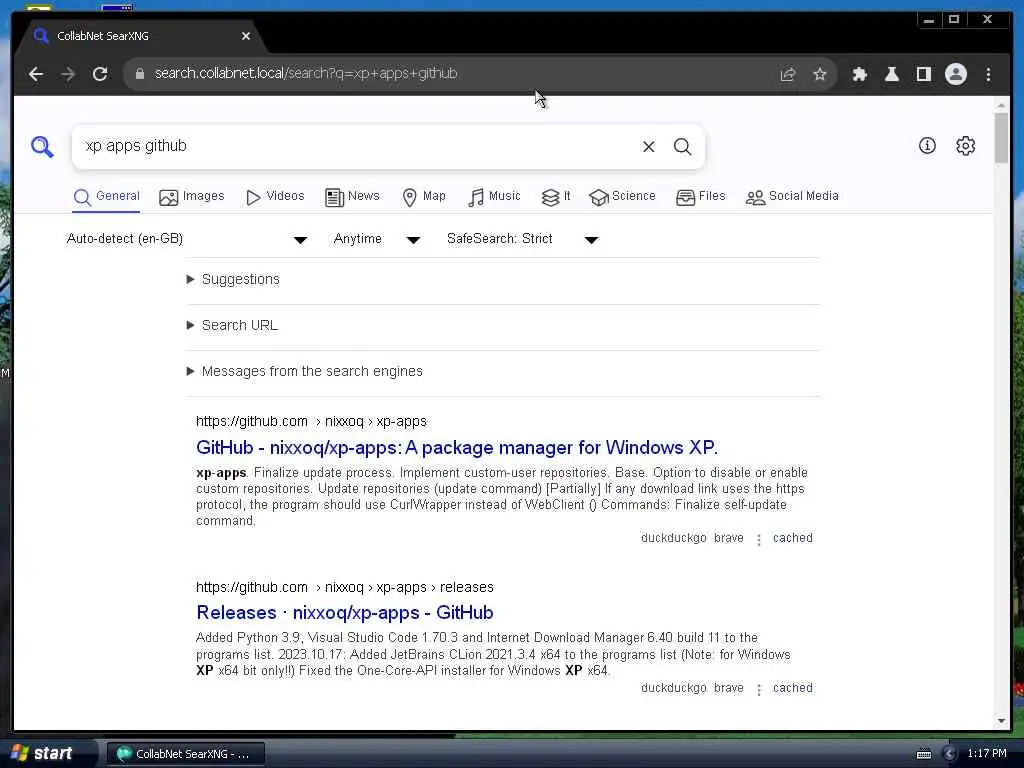Switch to the Music tab
1024x768 pixels.
(494, 197)
